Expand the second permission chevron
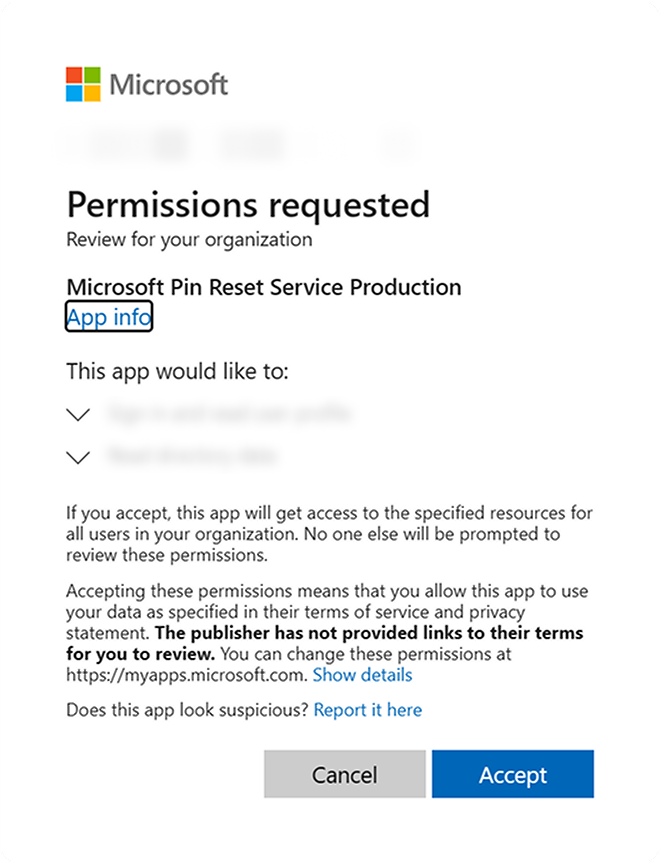The width and height of the screenshot is (660, 863). coord(78,457)
